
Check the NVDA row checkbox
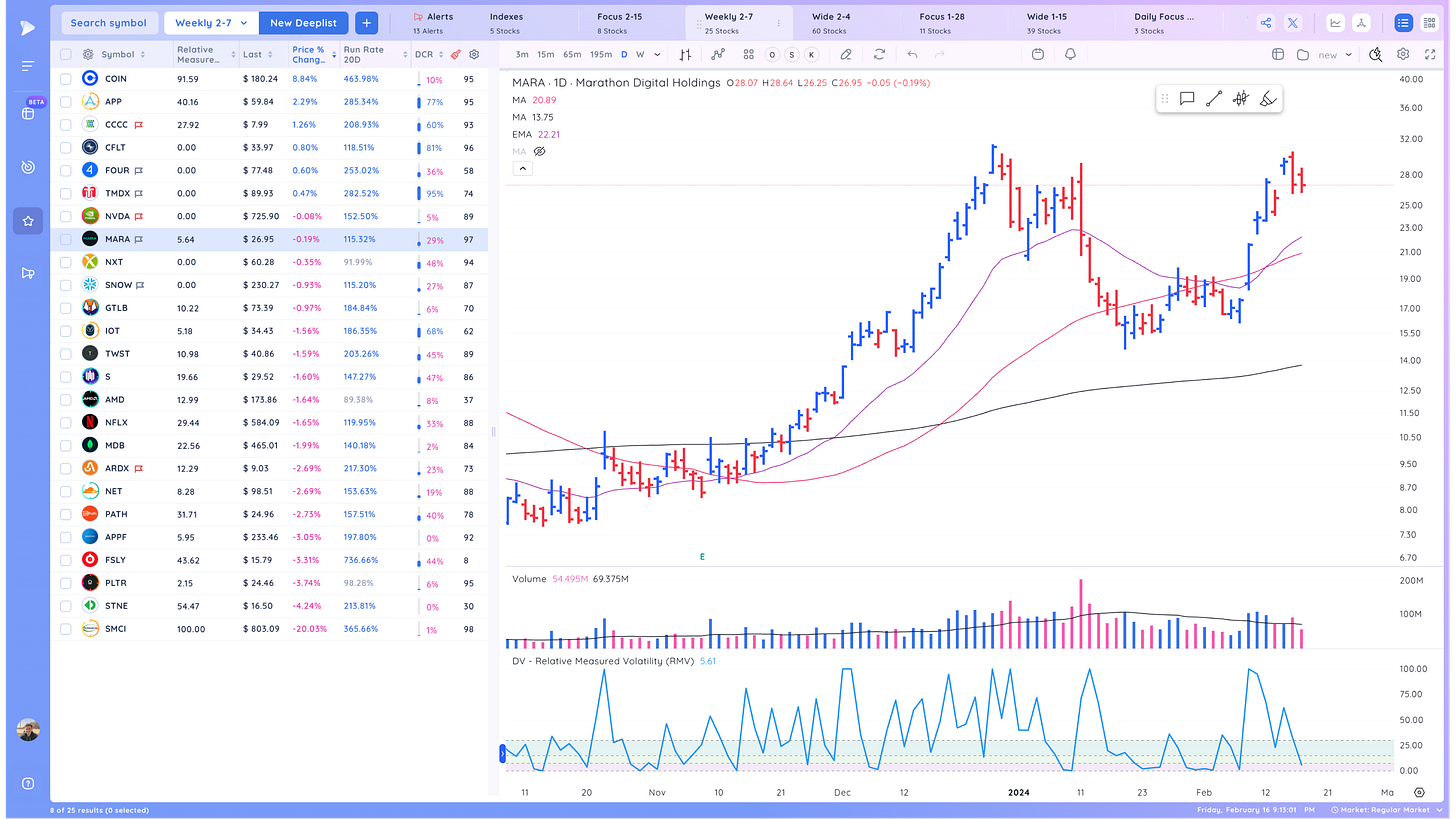pyautogui.click(x=65, y=216)
